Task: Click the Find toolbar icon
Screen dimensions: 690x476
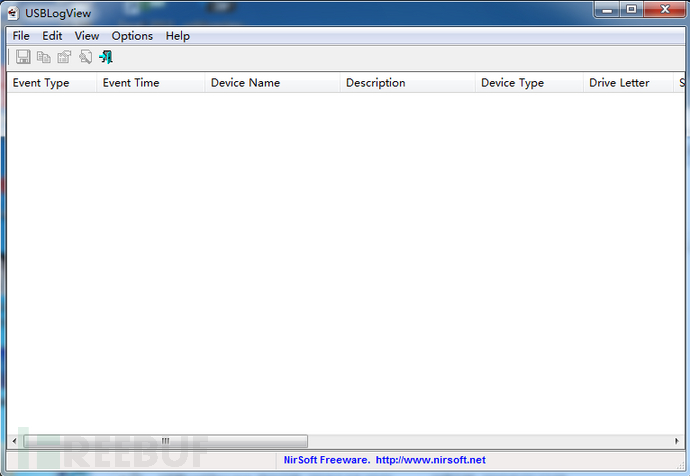Action: point(85,57)
